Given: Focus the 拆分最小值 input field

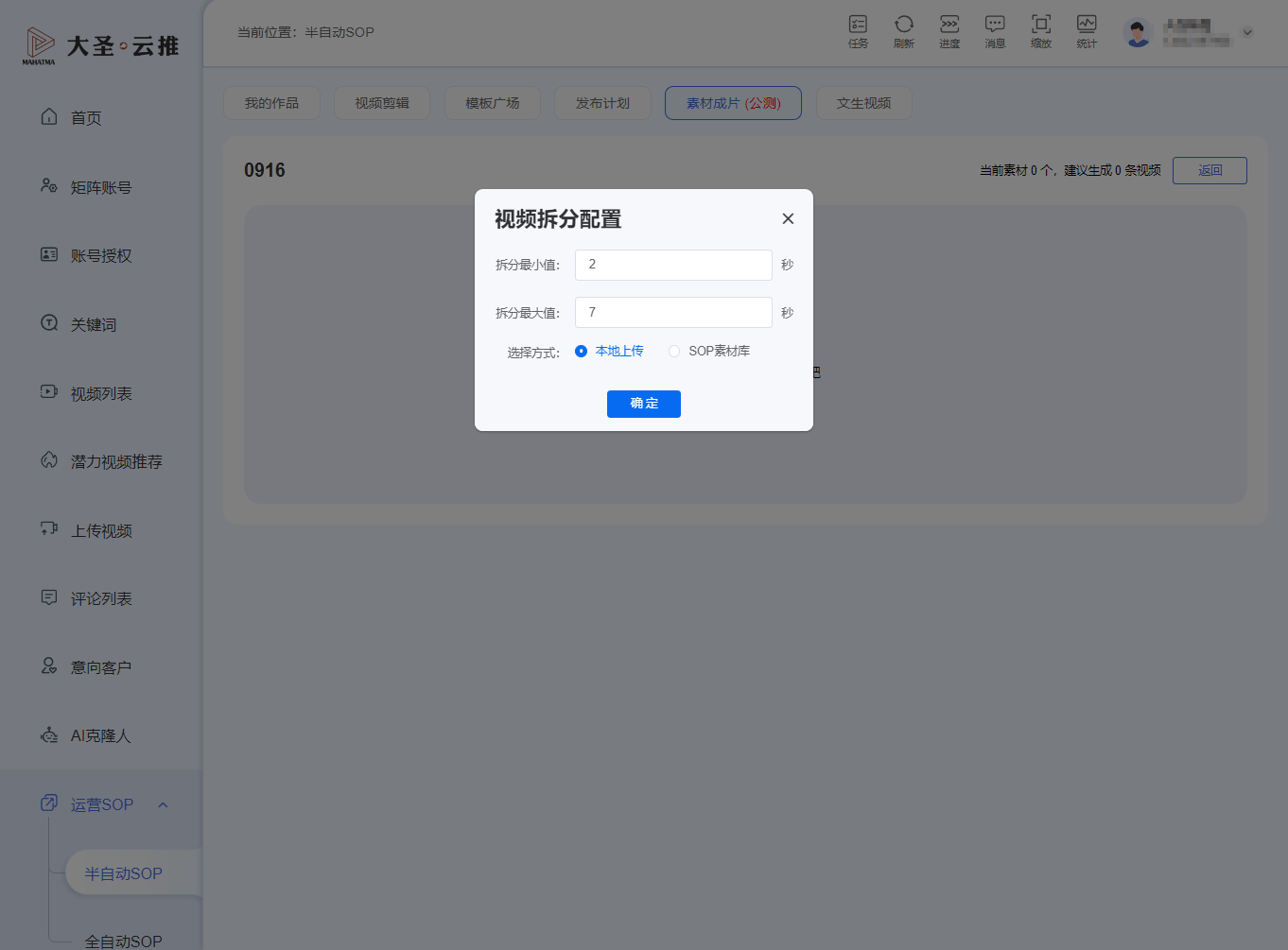Looking at the screenshot, I should (673, 265).
